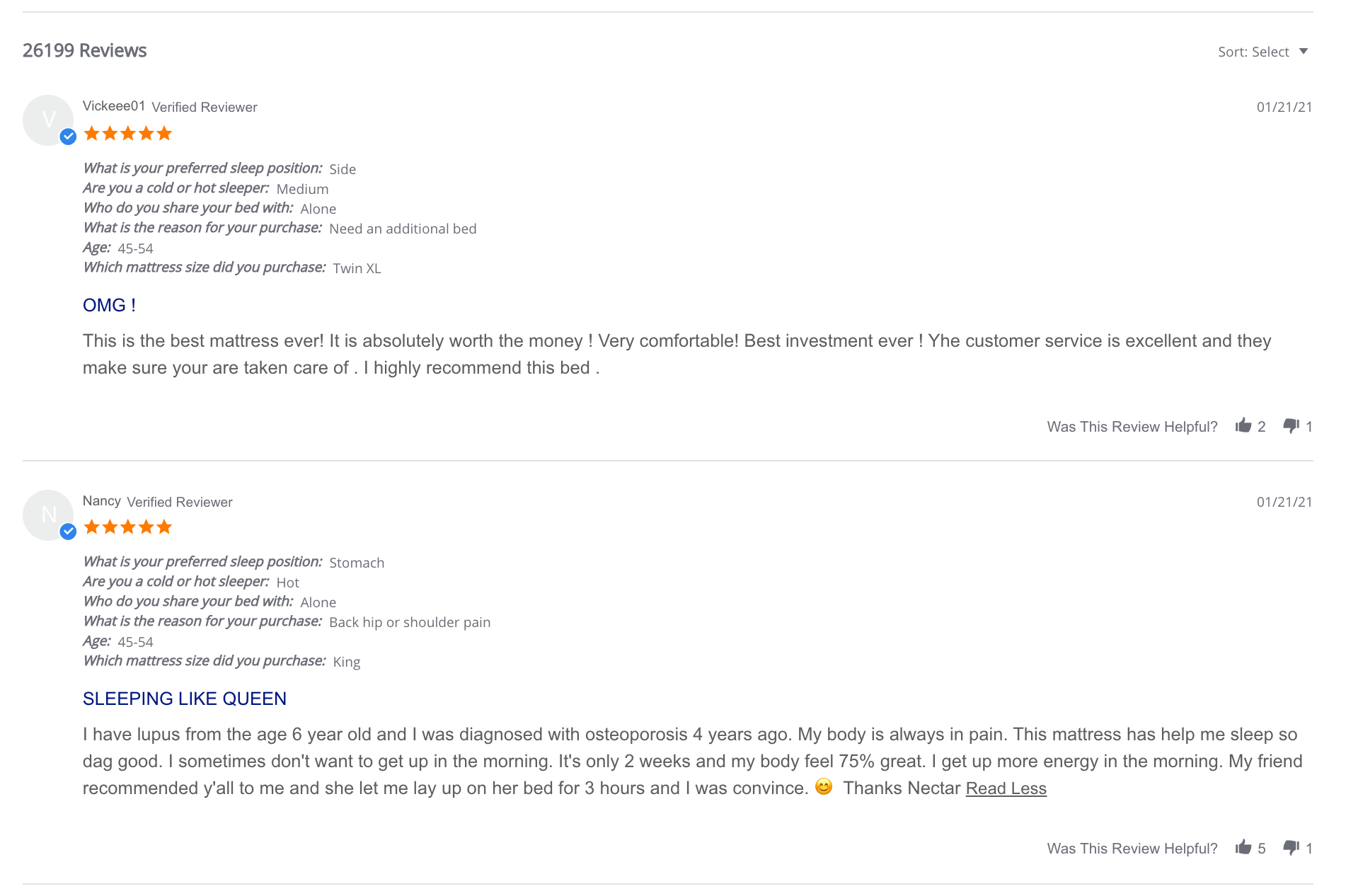Image resolution: width=1346 pixels, height=896 pixels.
Task: Collapse Nancy's review with Read Less
Action: coord(1006,788)
